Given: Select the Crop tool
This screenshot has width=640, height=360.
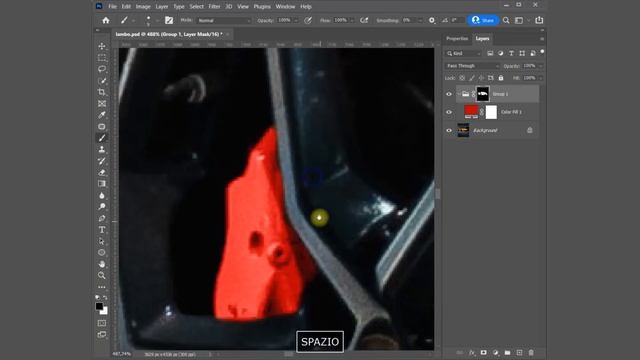Looking at the screenshot, I should click(102, 92).
